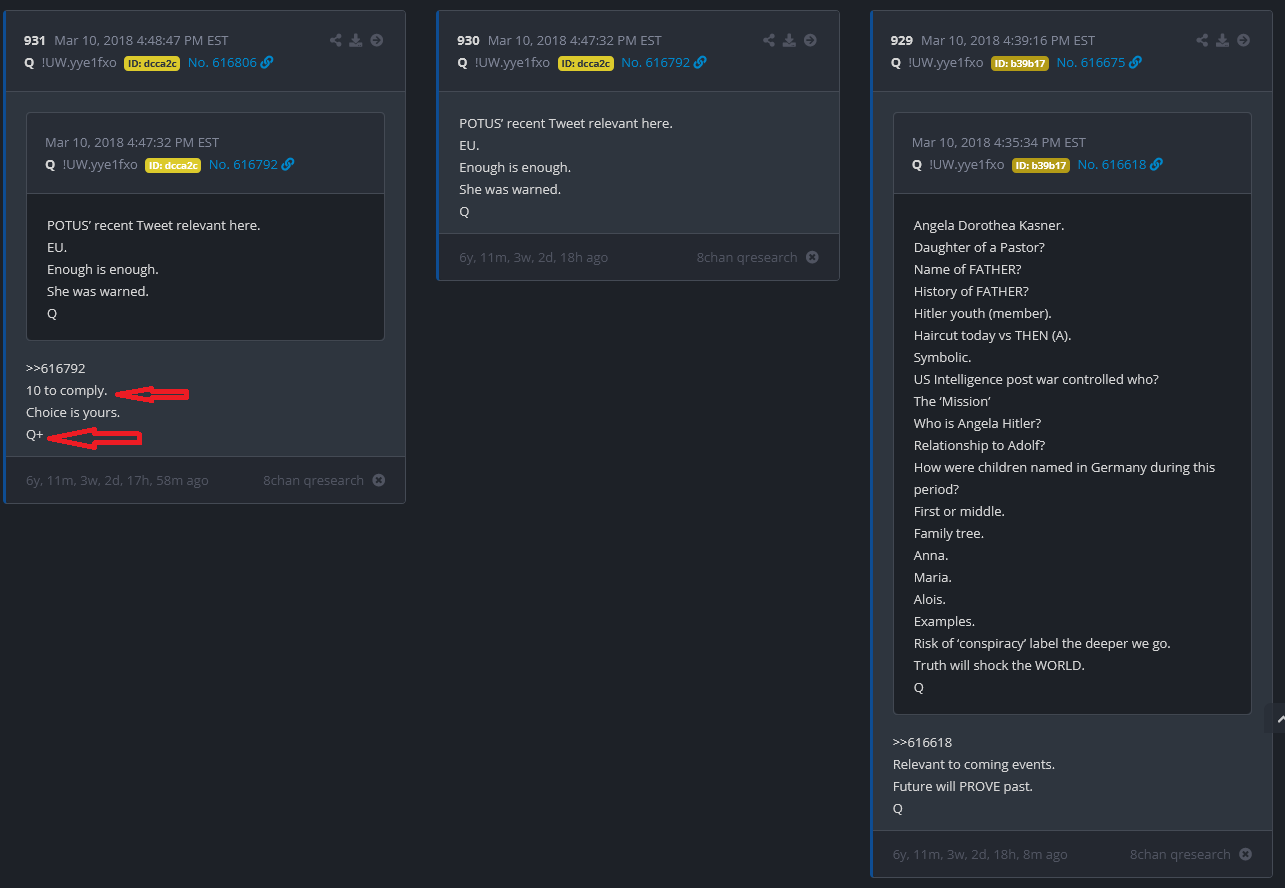The height and width of the screenshot is (888, 1285).
Task: Download post 931 using download icon
Action: [x=356, y=41]
